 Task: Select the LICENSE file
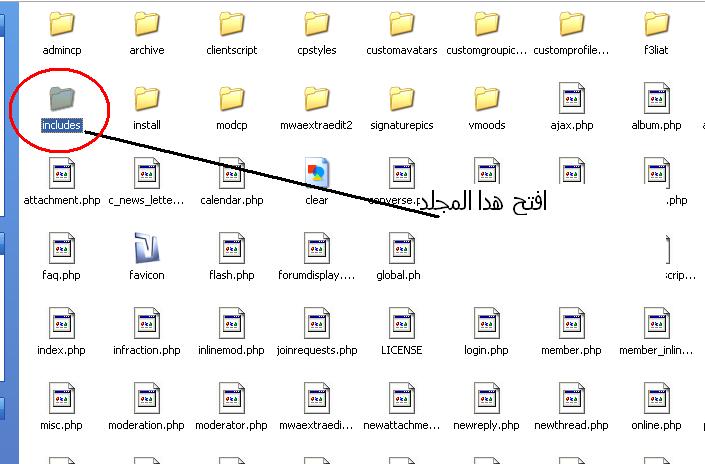401,323
